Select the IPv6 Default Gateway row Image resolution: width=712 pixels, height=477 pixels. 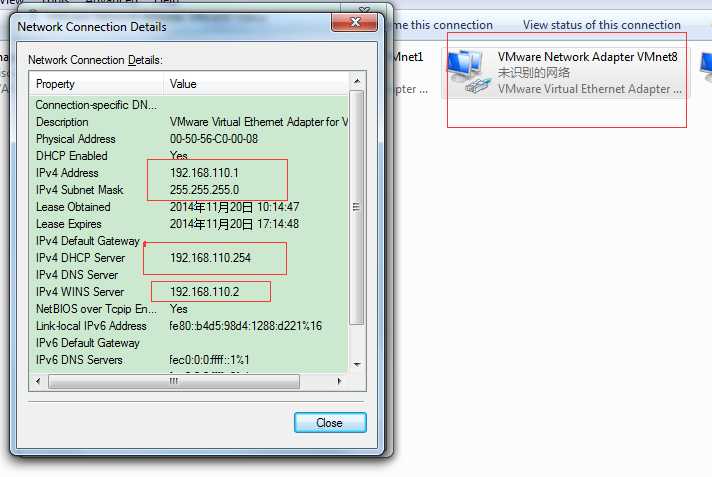188,343
